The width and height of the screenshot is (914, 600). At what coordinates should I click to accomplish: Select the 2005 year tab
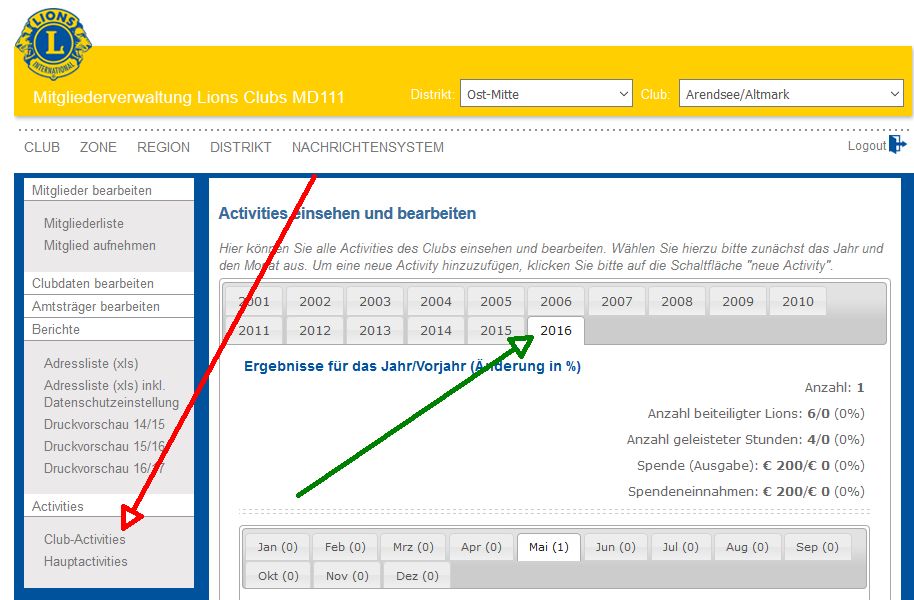pos(496,301)
